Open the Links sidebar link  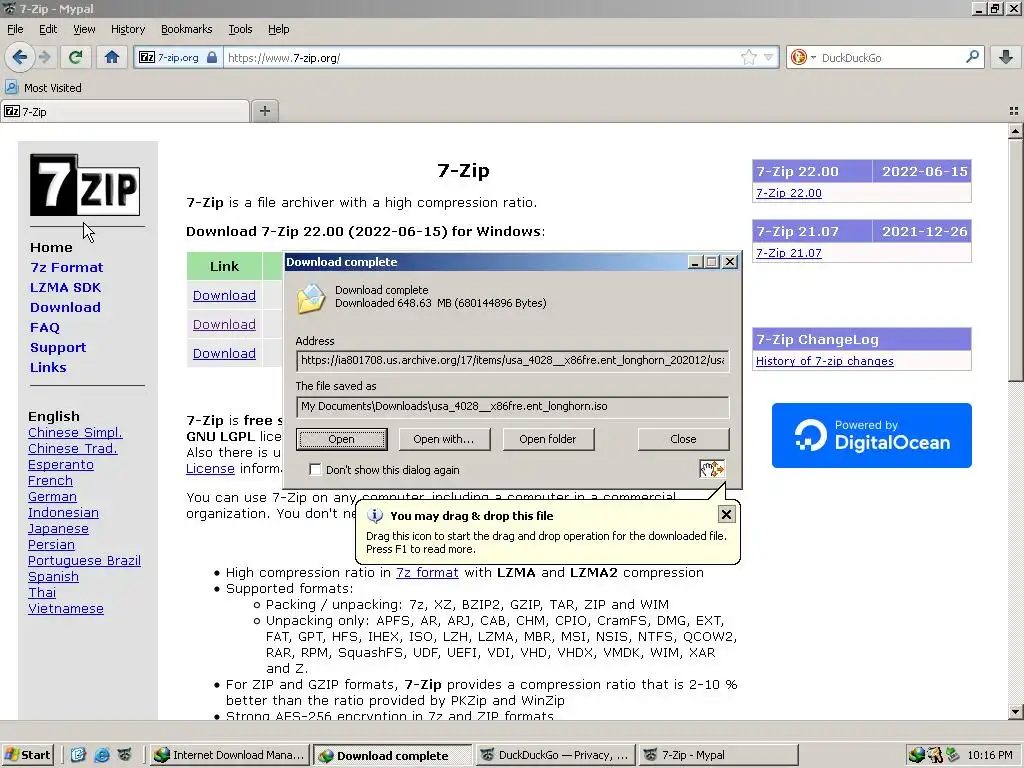coord(48,367)
